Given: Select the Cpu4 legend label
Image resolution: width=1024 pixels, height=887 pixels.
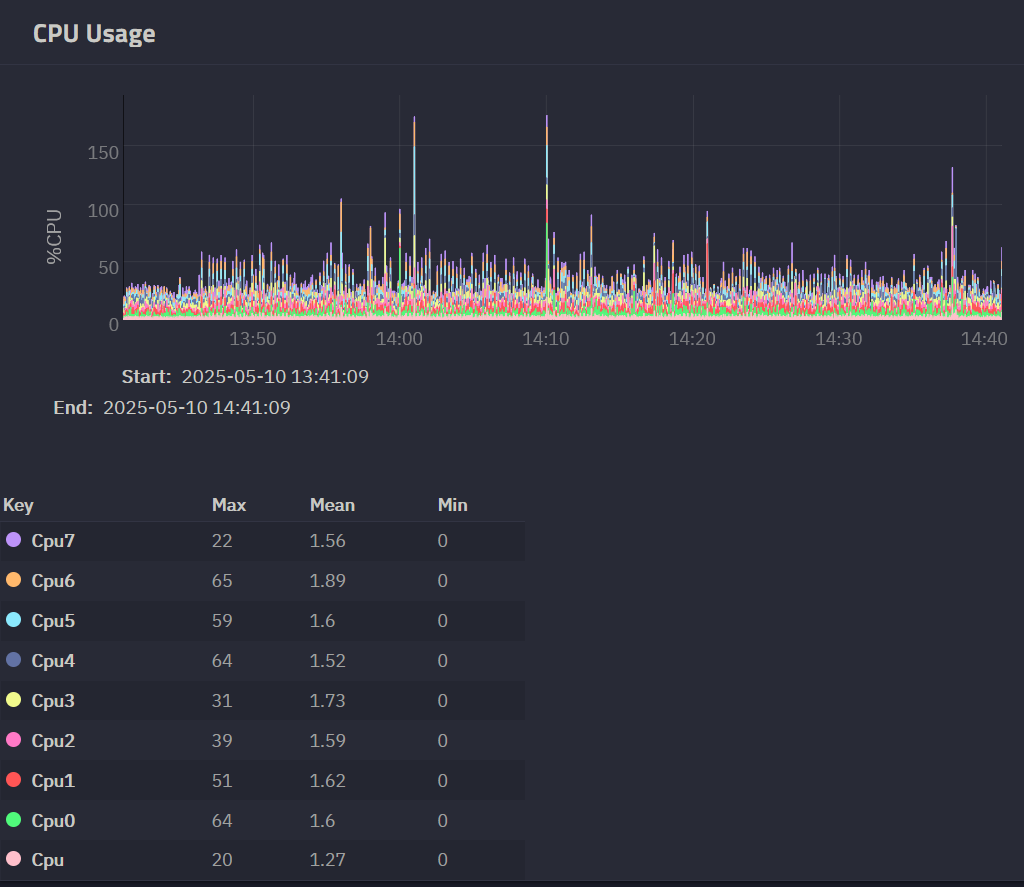Looking at the screenshot, I should [53, 661].
